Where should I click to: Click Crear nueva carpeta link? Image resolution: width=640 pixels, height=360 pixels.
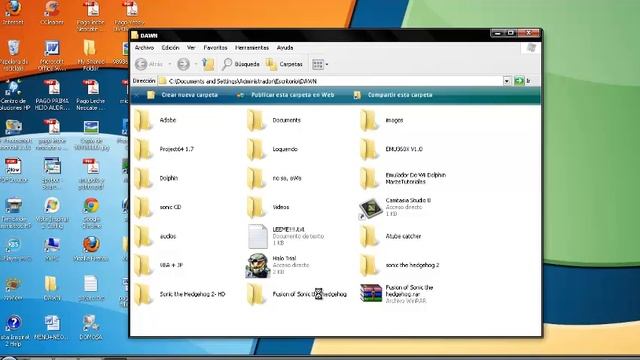coord(182,95)
